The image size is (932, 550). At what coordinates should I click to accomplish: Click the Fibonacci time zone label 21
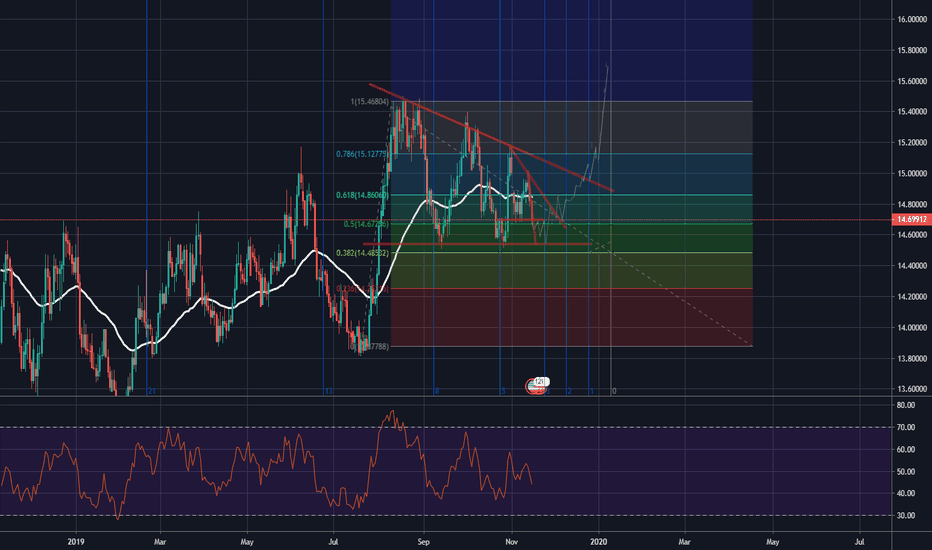pyautogui.click(x=152, y=391)
